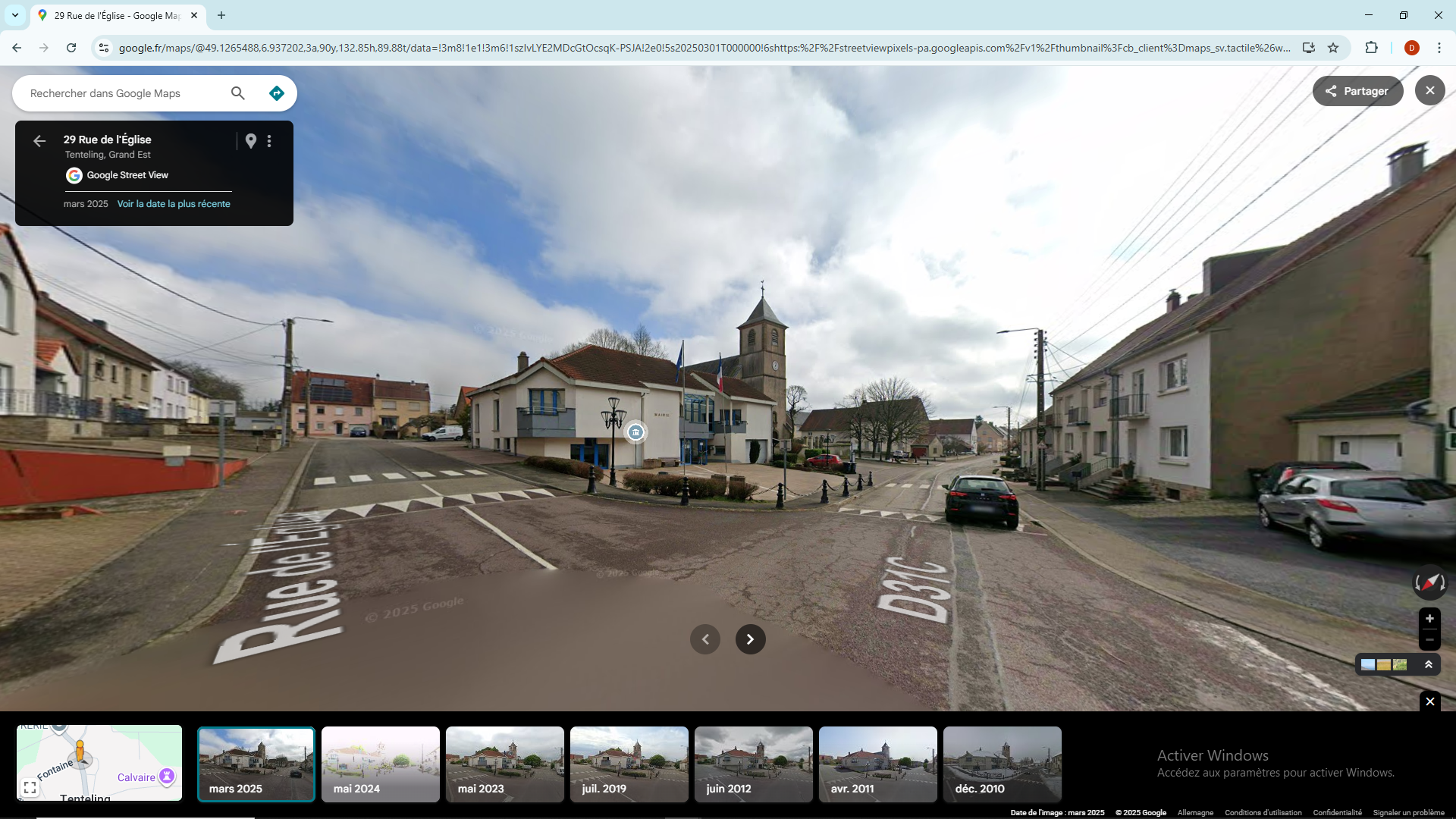The width and height of the screenshot is (1456, 819).
Task: Expand the imagery layers chevron panel
Action: coord(1429,665)
